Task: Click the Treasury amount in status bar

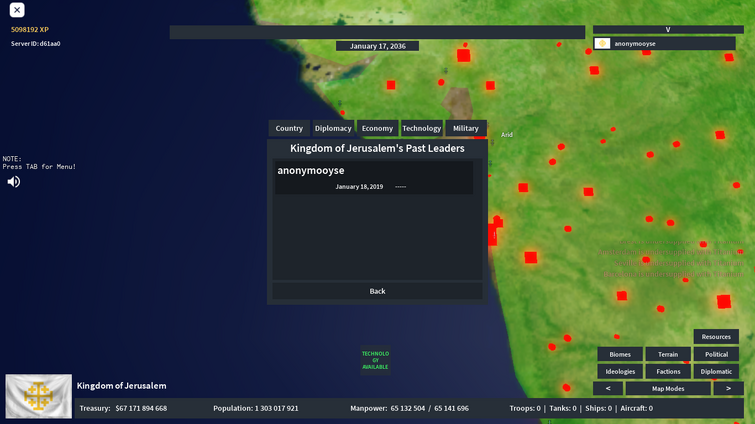Action: [x=141, y=408]
